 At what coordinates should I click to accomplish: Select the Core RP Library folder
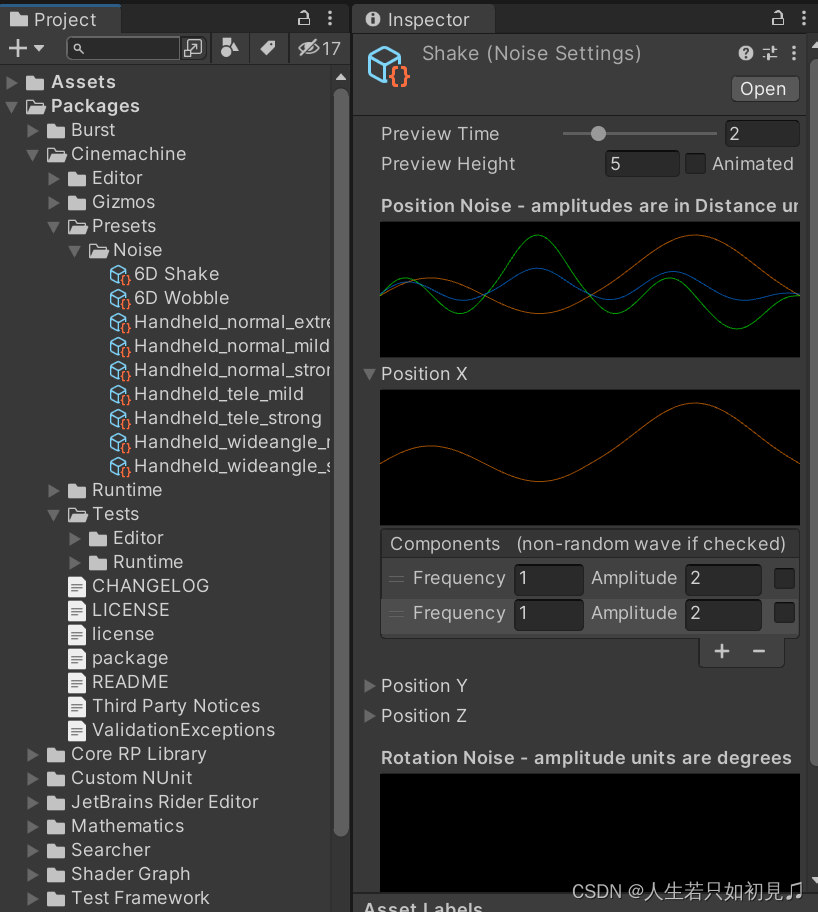(126, 754)
